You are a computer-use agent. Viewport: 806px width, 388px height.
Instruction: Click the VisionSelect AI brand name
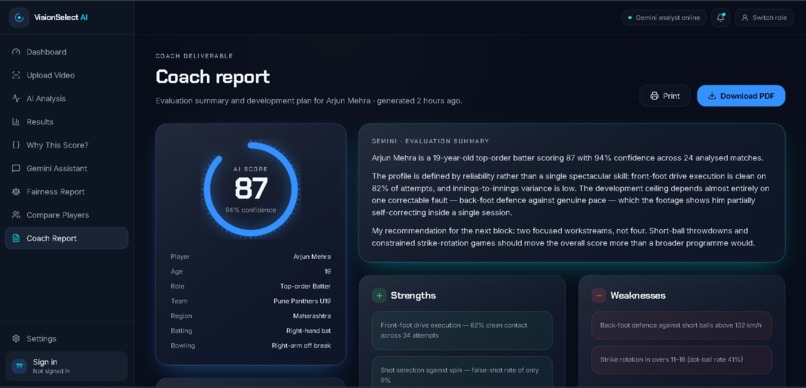(61, 17)
